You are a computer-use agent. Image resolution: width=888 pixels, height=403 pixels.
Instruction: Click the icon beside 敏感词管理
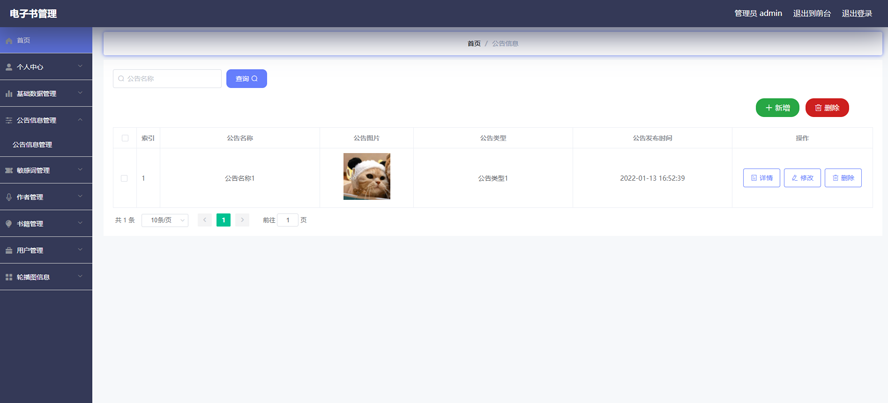click(x=8, y=170)
